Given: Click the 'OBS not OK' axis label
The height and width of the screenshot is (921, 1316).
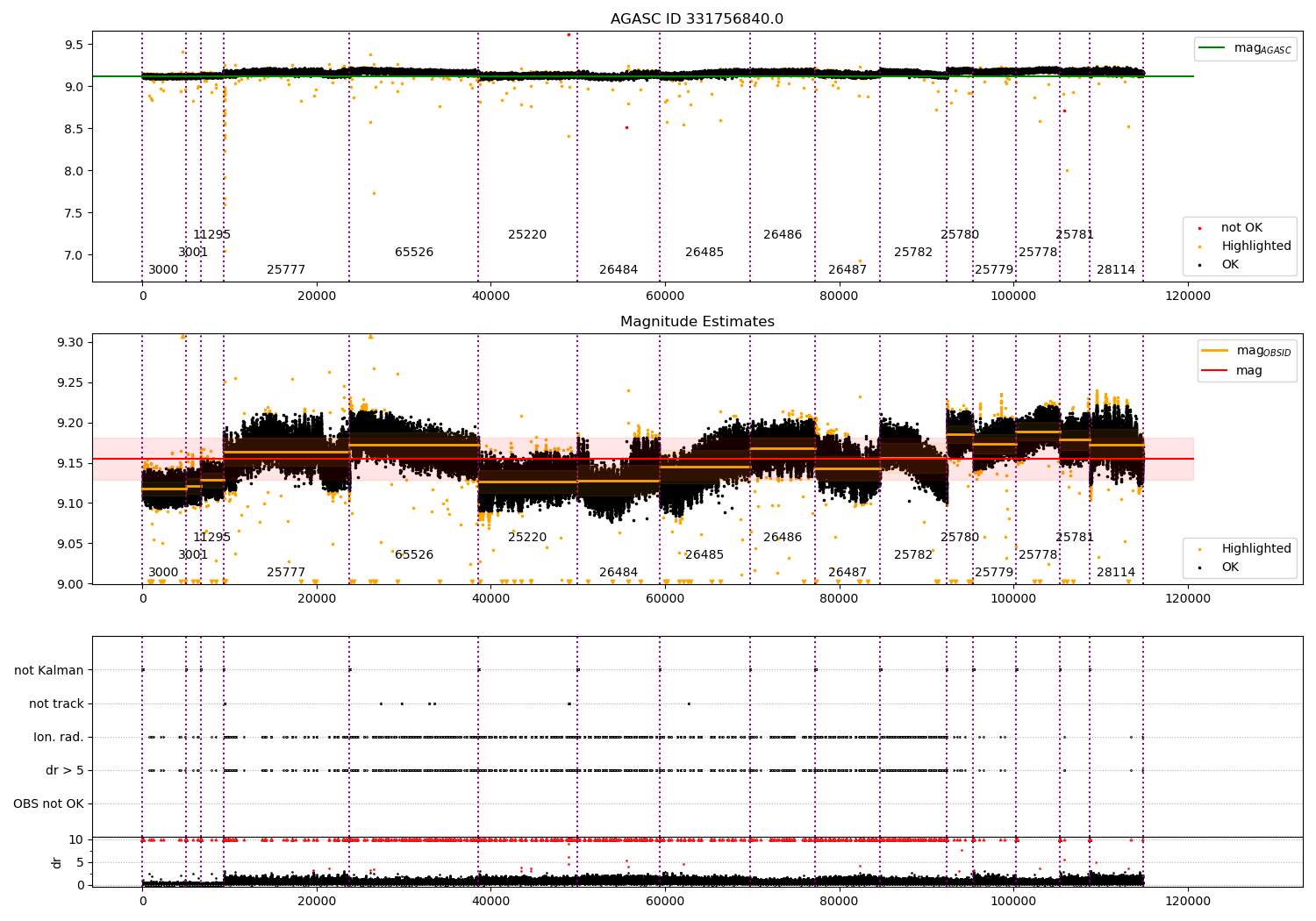Looking at the screenshot, I should (x=49, y=803).
